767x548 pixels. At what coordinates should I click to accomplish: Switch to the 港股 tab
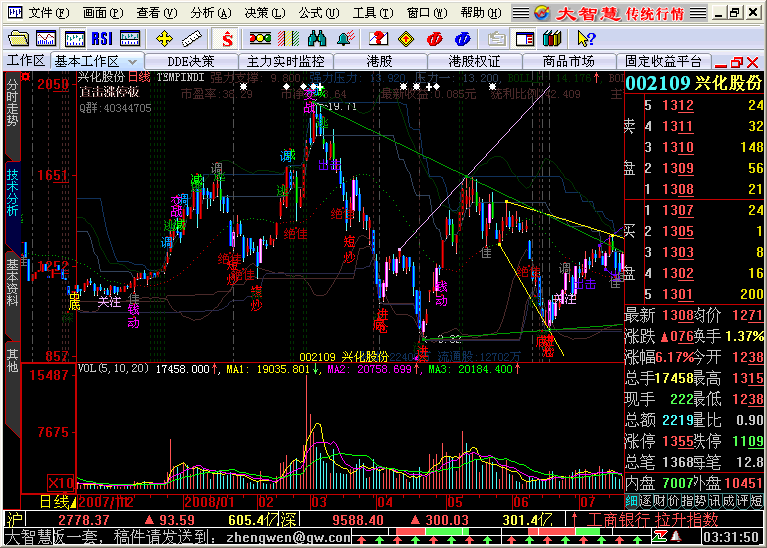point(380,62)
